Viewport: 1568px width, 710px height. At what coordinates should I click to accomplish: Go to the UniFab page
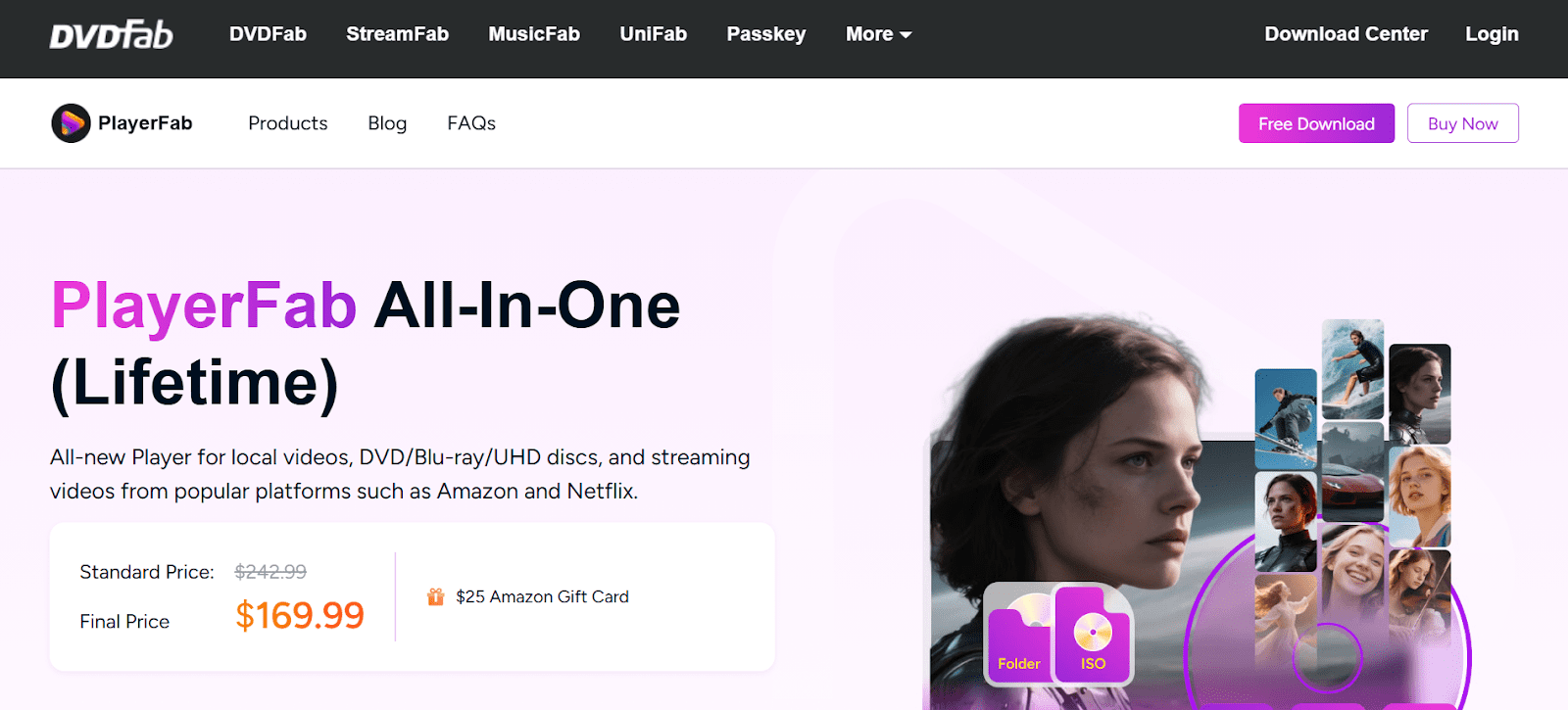pyautogui.click(x=653, y=34)
